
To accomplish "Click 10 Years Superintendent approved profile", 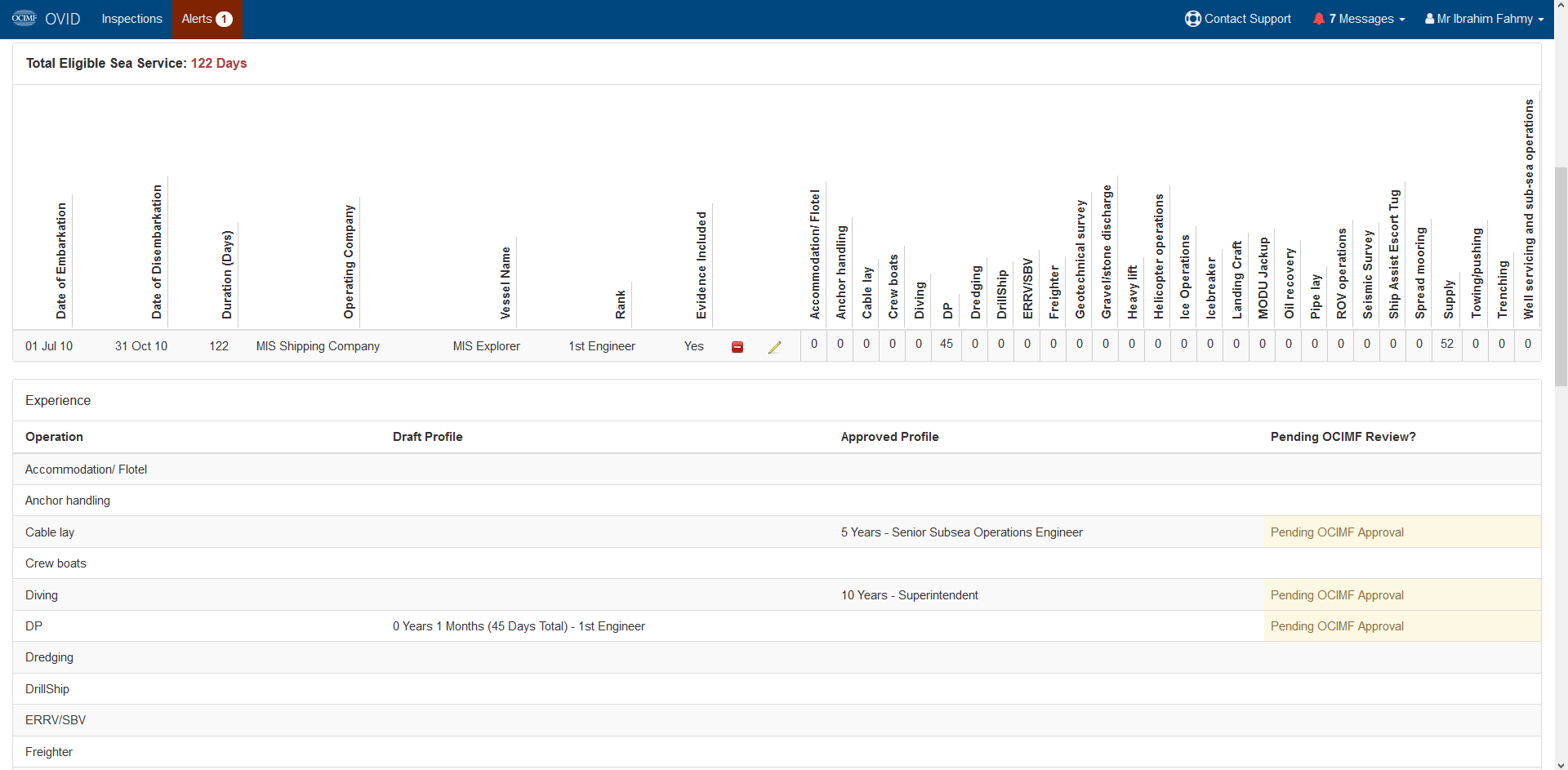I will pyautogui.click(x=910, y=595).
